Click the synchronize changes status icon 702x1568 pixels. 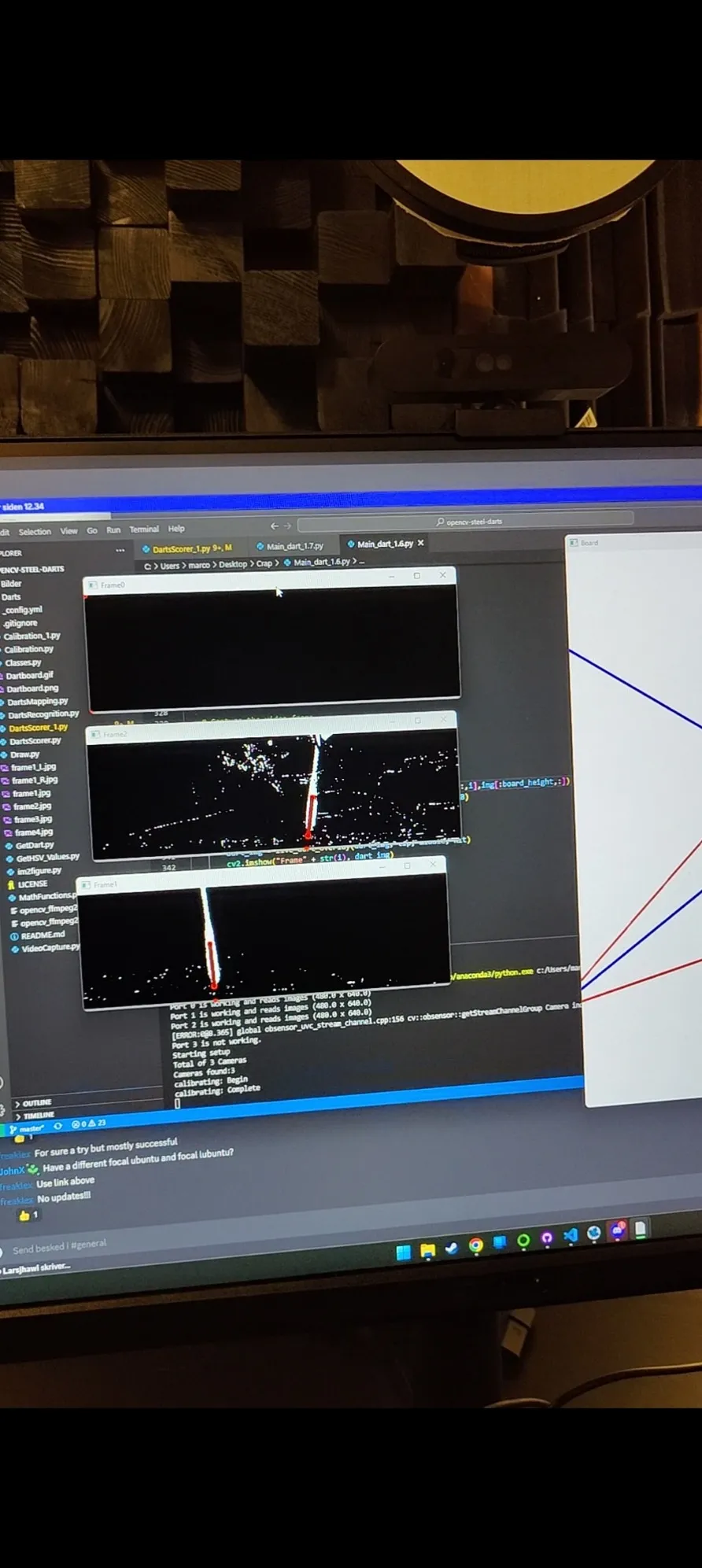(57, 1126)
